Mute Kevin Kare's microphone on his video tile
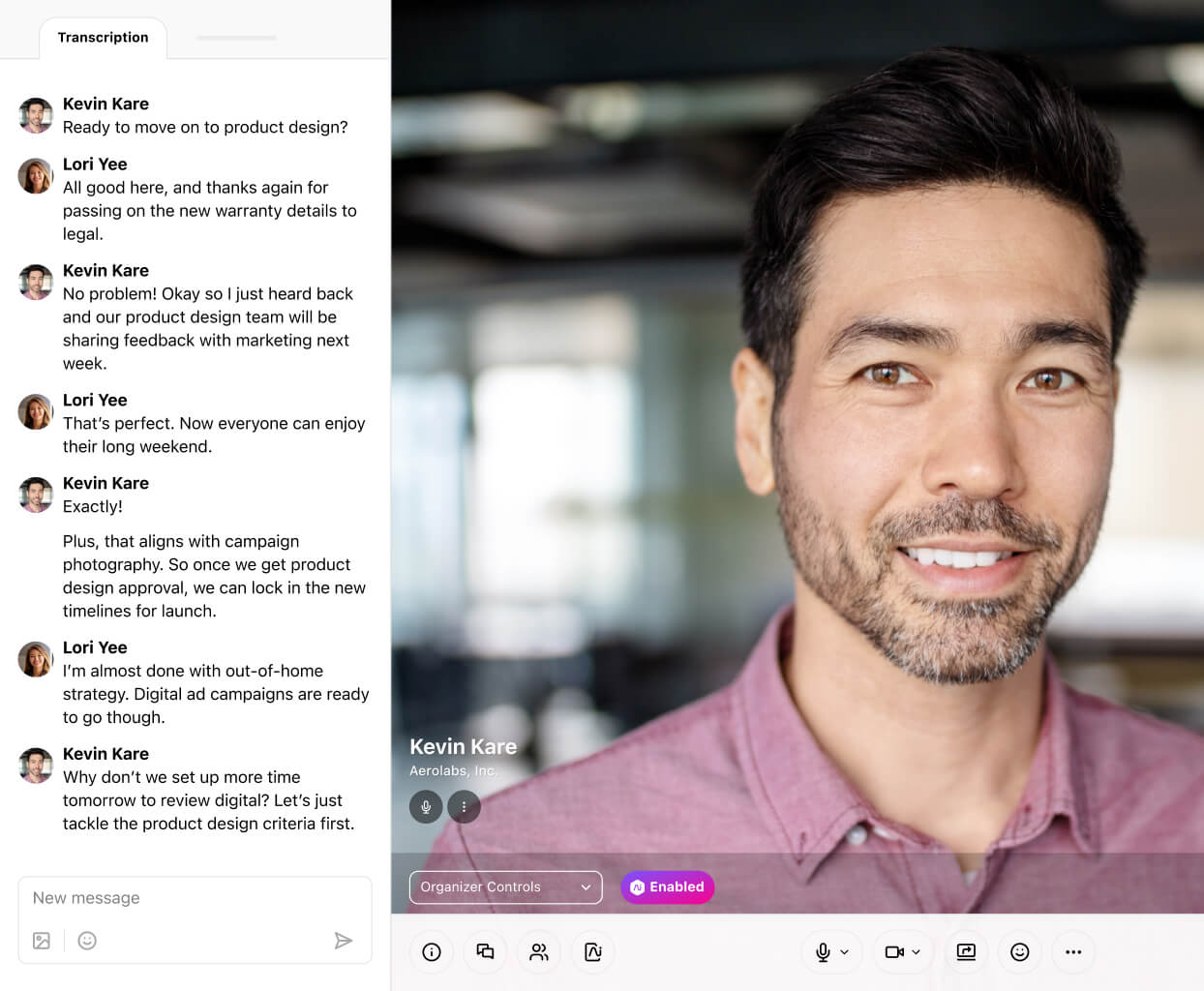 (x=426, y=806)
